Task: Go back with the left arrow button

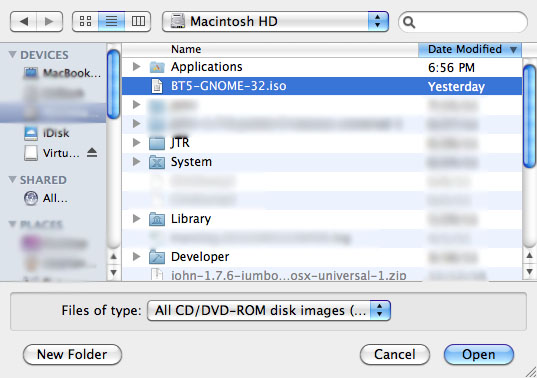Action: click(23, 22)
